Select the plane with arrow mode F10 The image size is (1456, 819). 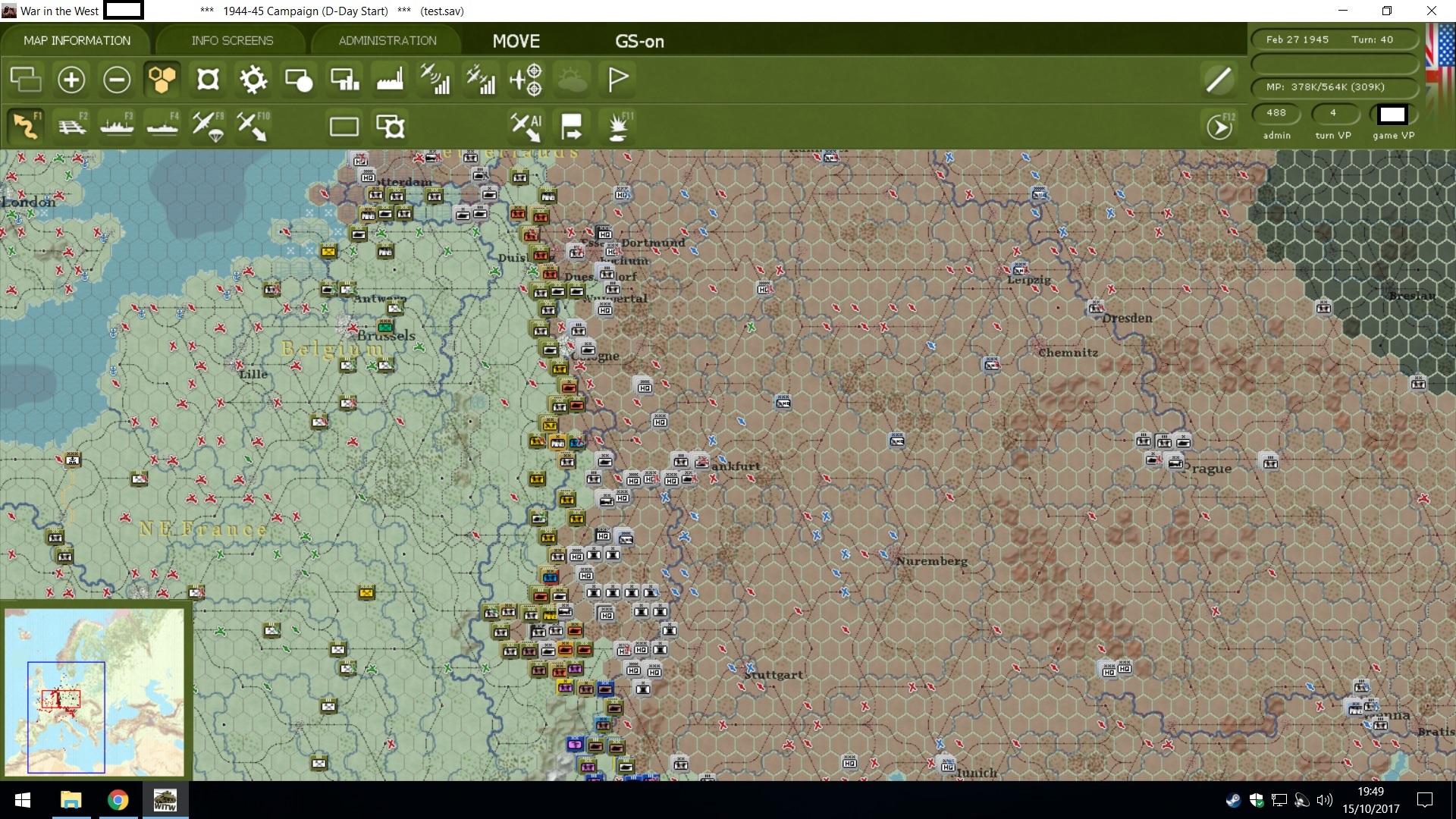(253, 126)
